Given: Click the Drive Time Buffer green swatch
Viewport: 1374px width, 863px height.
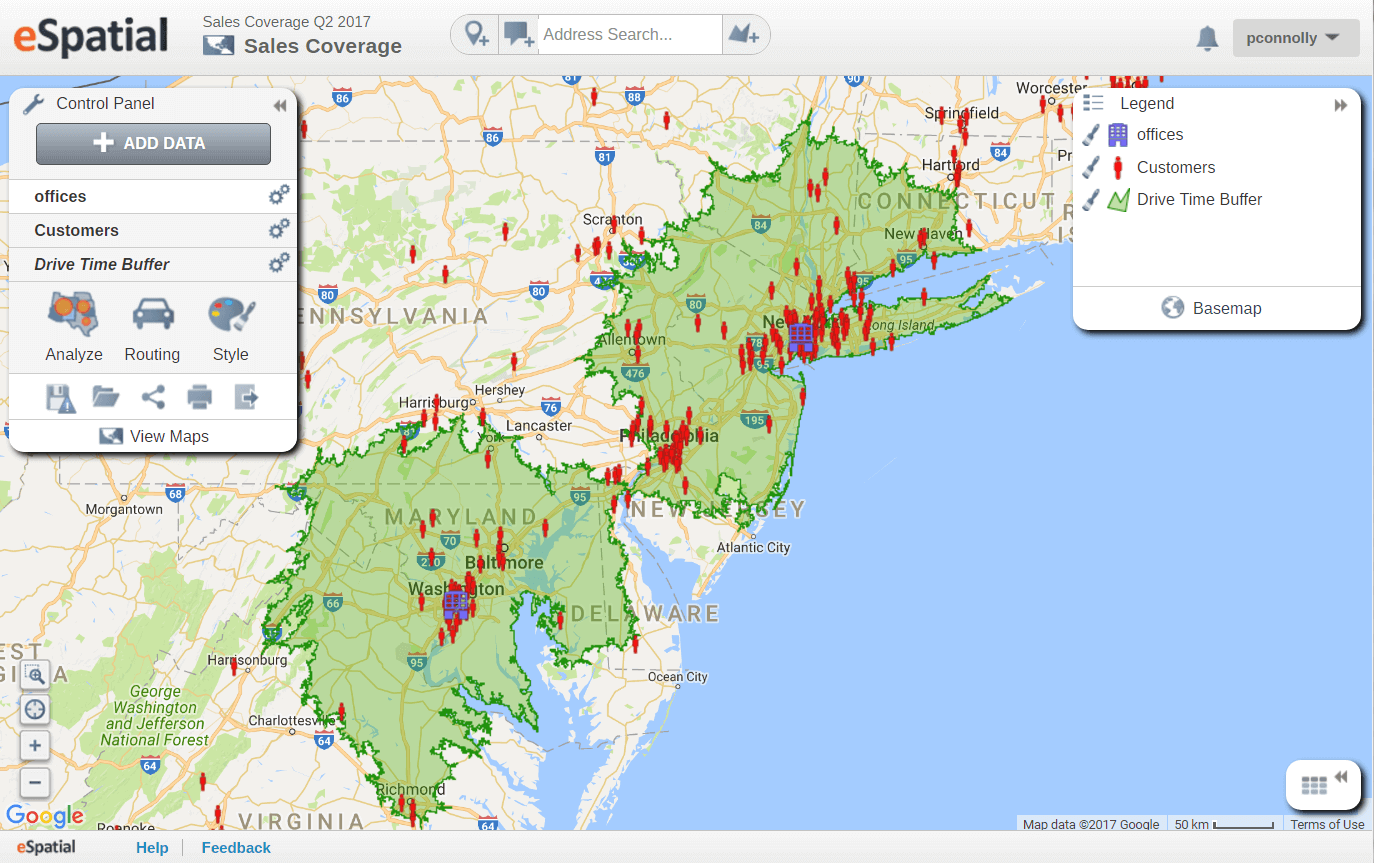Looking at the screenshot, I should (x=1118, y=200).
